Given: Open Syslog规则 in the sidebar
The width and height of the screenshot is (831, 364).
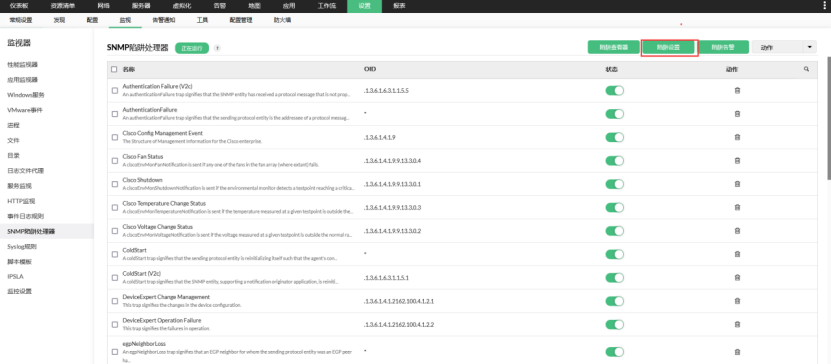Looking at the screenshot, I should (x=22, y=247).
